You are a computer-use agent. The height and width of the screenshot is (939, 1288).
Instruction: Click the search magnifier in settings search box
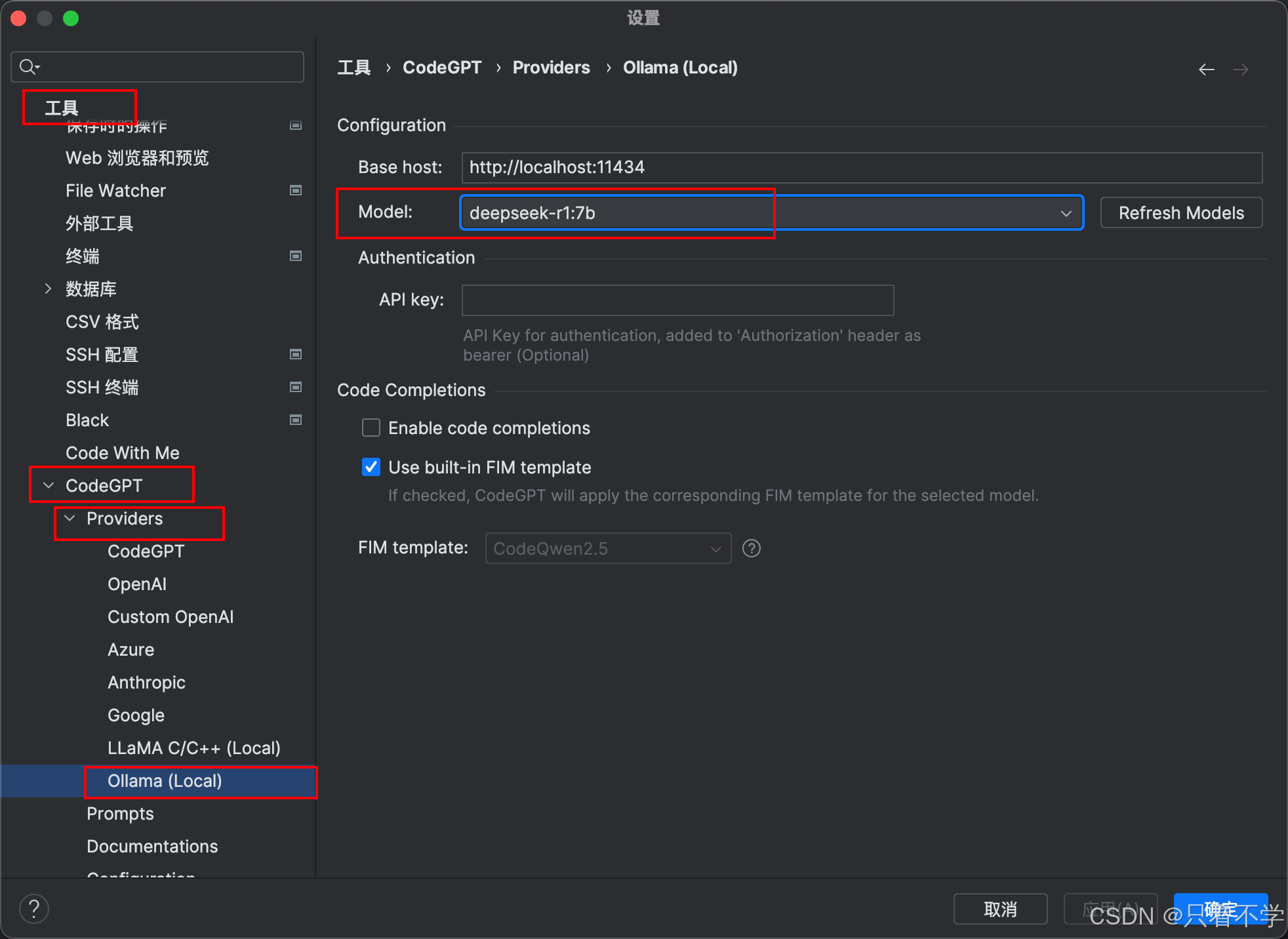[x=29, y=66]
